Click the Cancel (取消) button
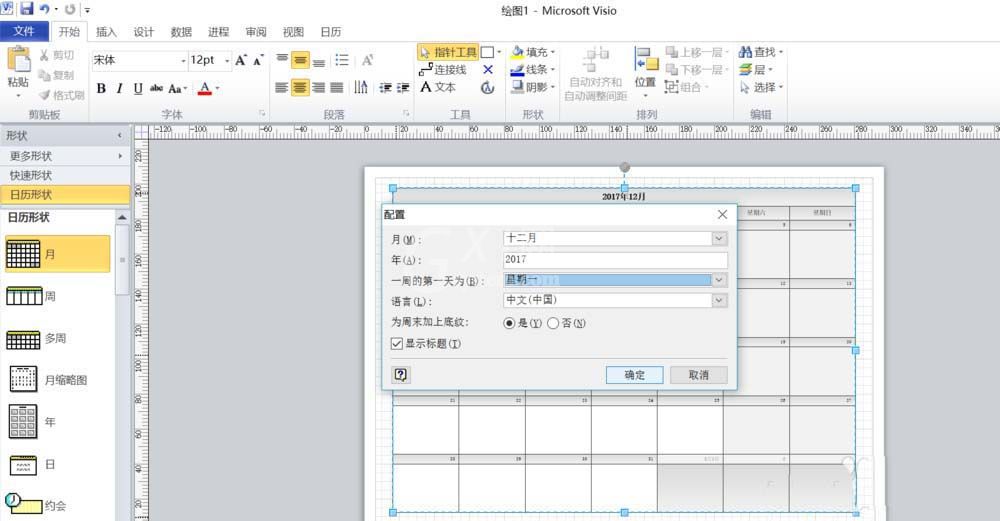1000x521 pixels. point(698,375)
